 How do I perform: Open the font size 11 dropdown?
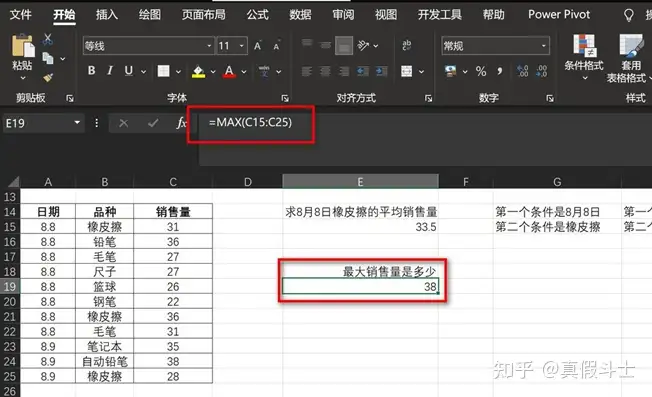[242, 46]
